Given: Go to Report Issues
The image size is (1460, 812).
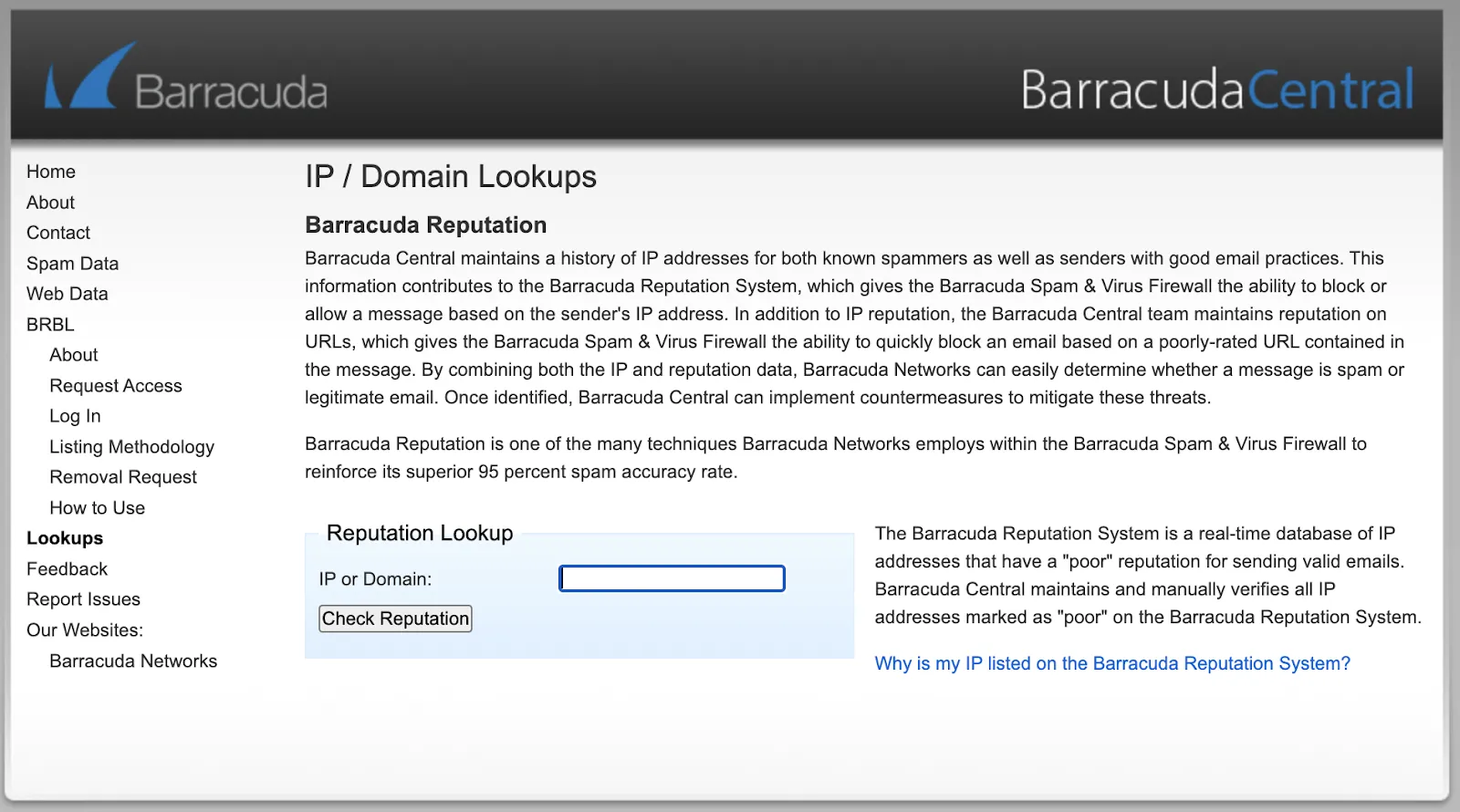Looking at the screenshot, I should coord(83,599).
